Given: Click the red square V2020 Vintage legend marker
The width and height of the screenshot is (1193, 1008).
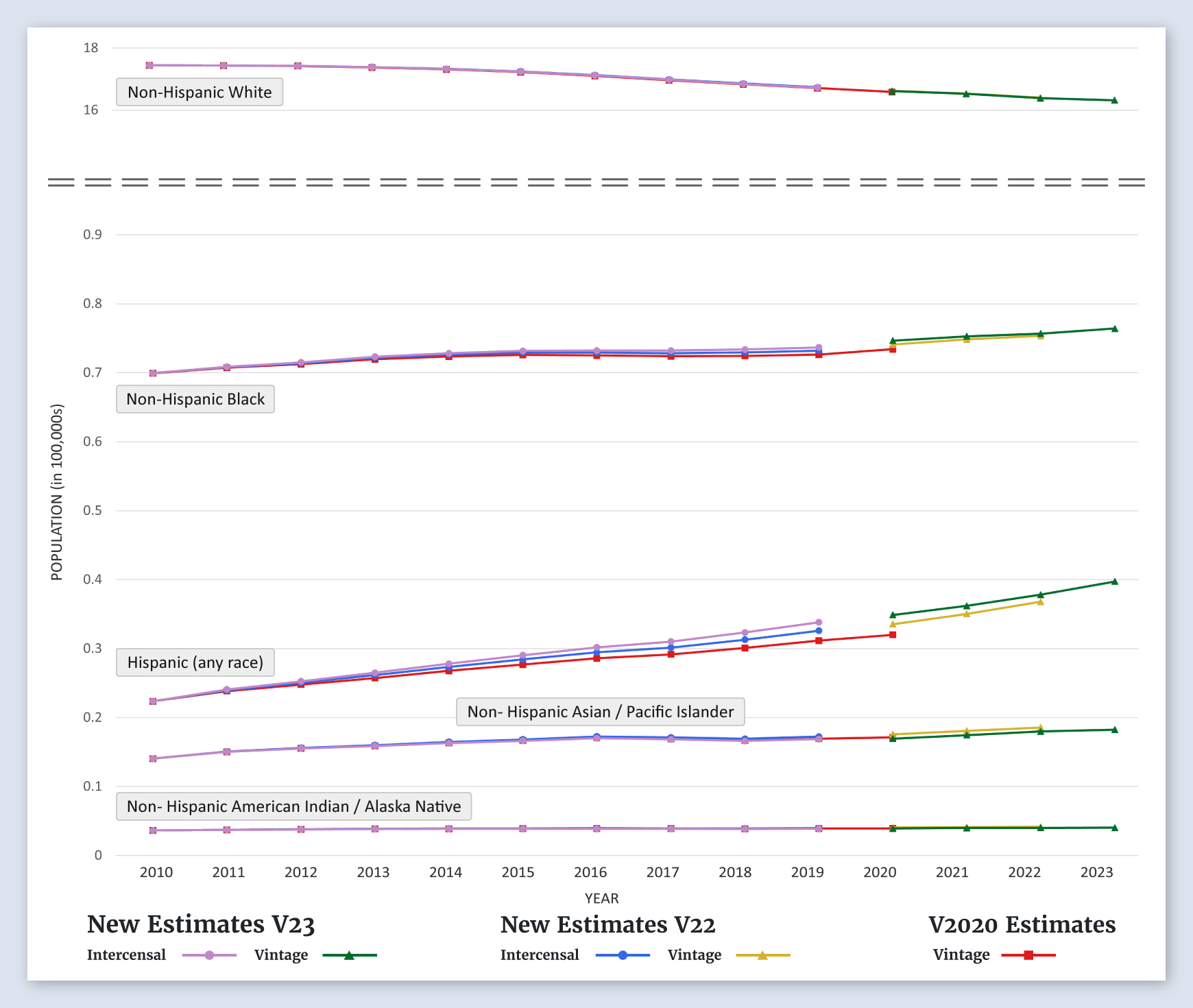Looking at the screenshot, I should tap(1028, 955).
